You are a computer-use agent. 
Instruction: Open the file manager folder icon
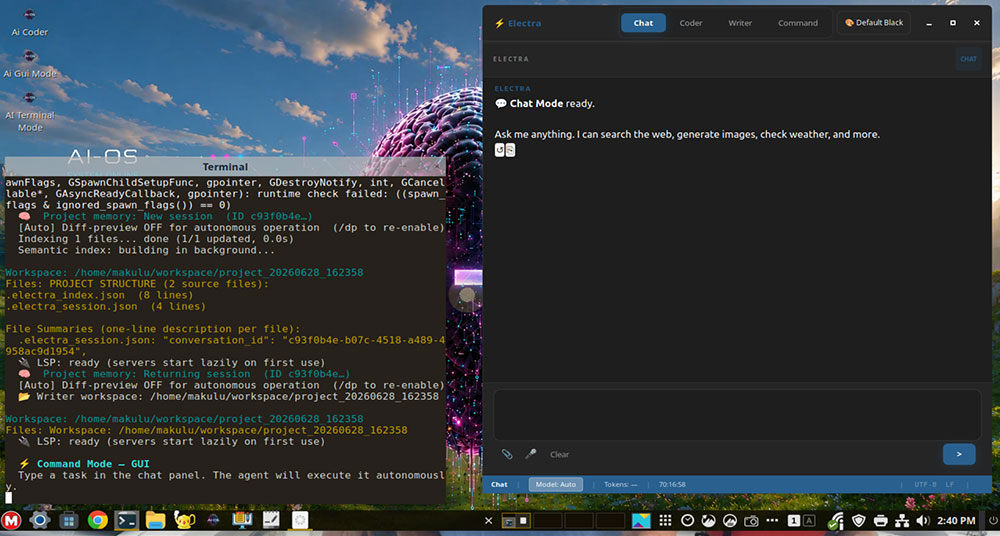click(156, 521)
